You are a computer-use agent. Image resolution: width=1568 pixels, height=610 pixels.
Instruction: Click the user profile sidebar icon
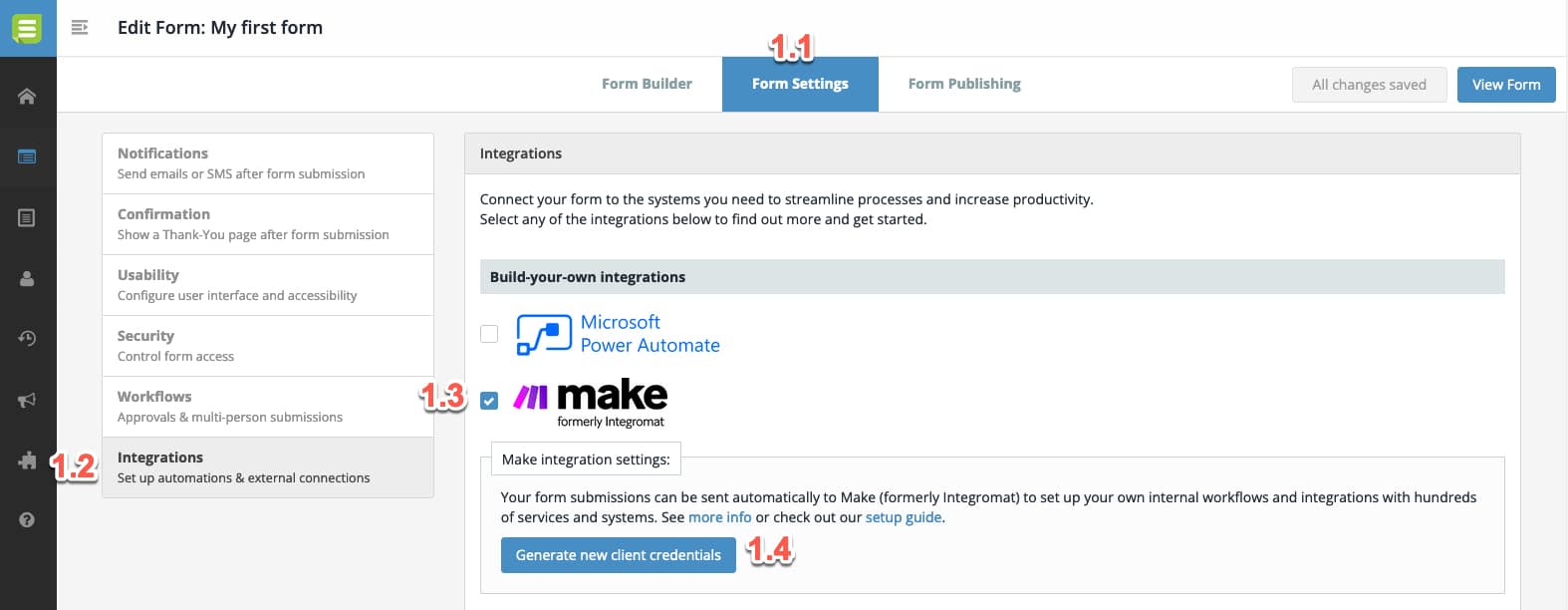click(x=27, y=278)
